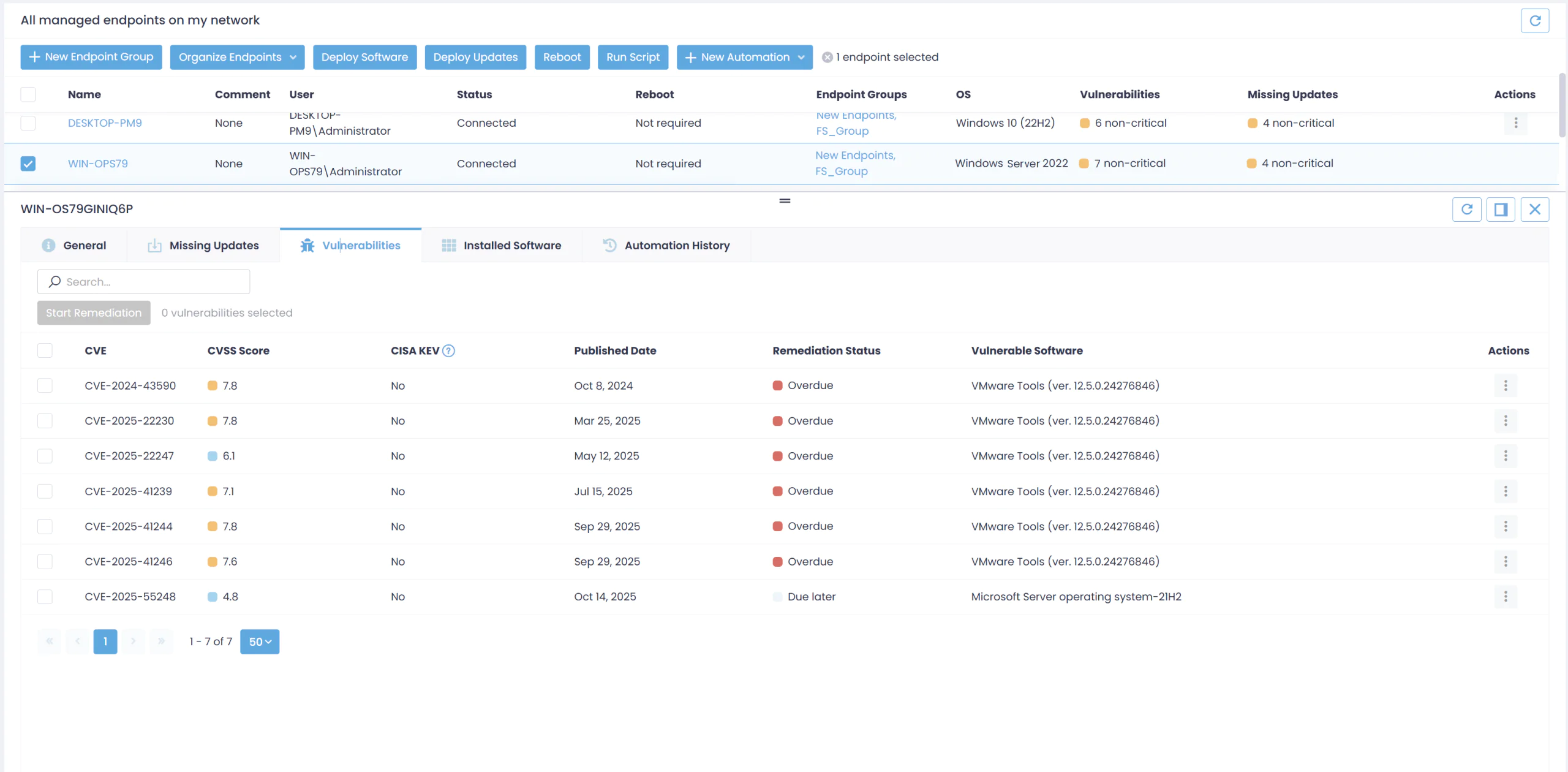Uncheck the WIN-OPS79 row checkbox

pyautogui.click(x=28, y=164)
